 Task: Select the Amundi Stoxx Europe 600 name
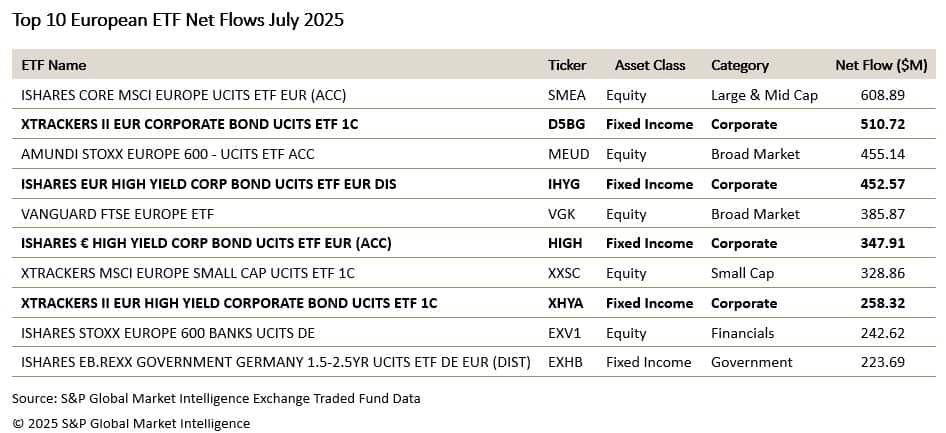[x=168, y=154]
